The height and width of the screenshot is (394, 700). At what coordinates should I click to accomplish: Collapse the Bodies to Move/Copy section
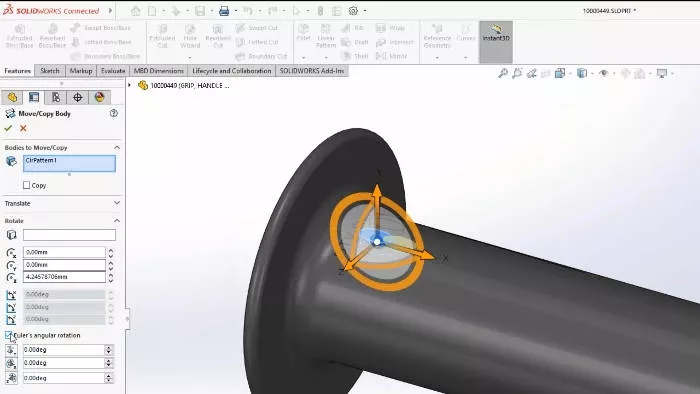(x=117, y=147)
